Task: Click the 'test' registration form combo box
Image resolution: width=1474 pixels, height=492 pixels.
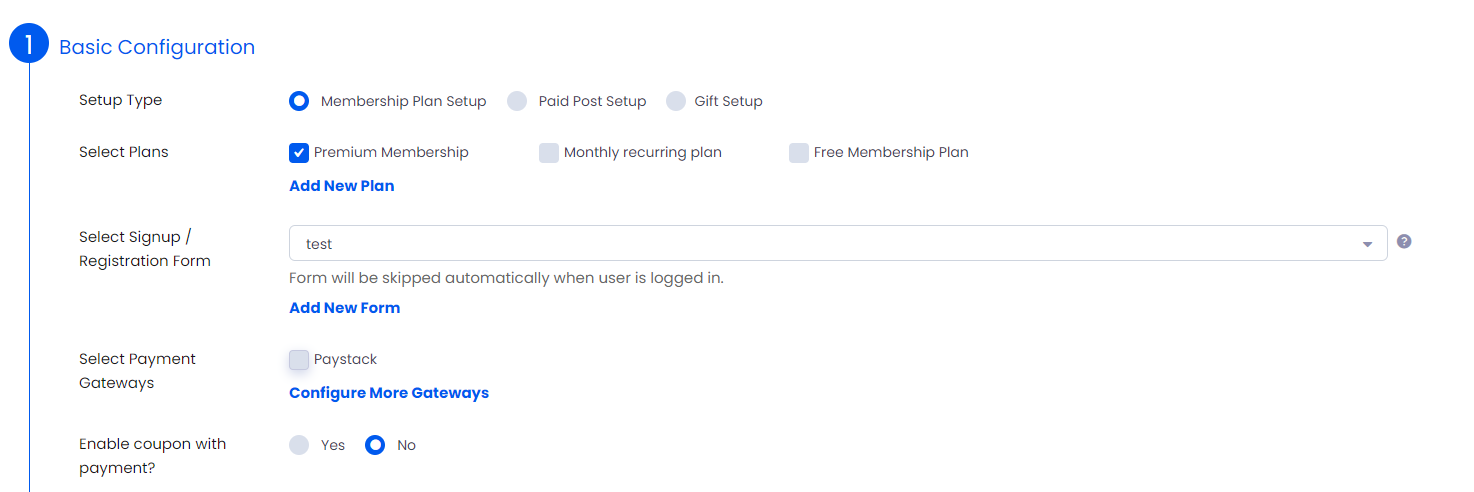Action: (820, 243)
